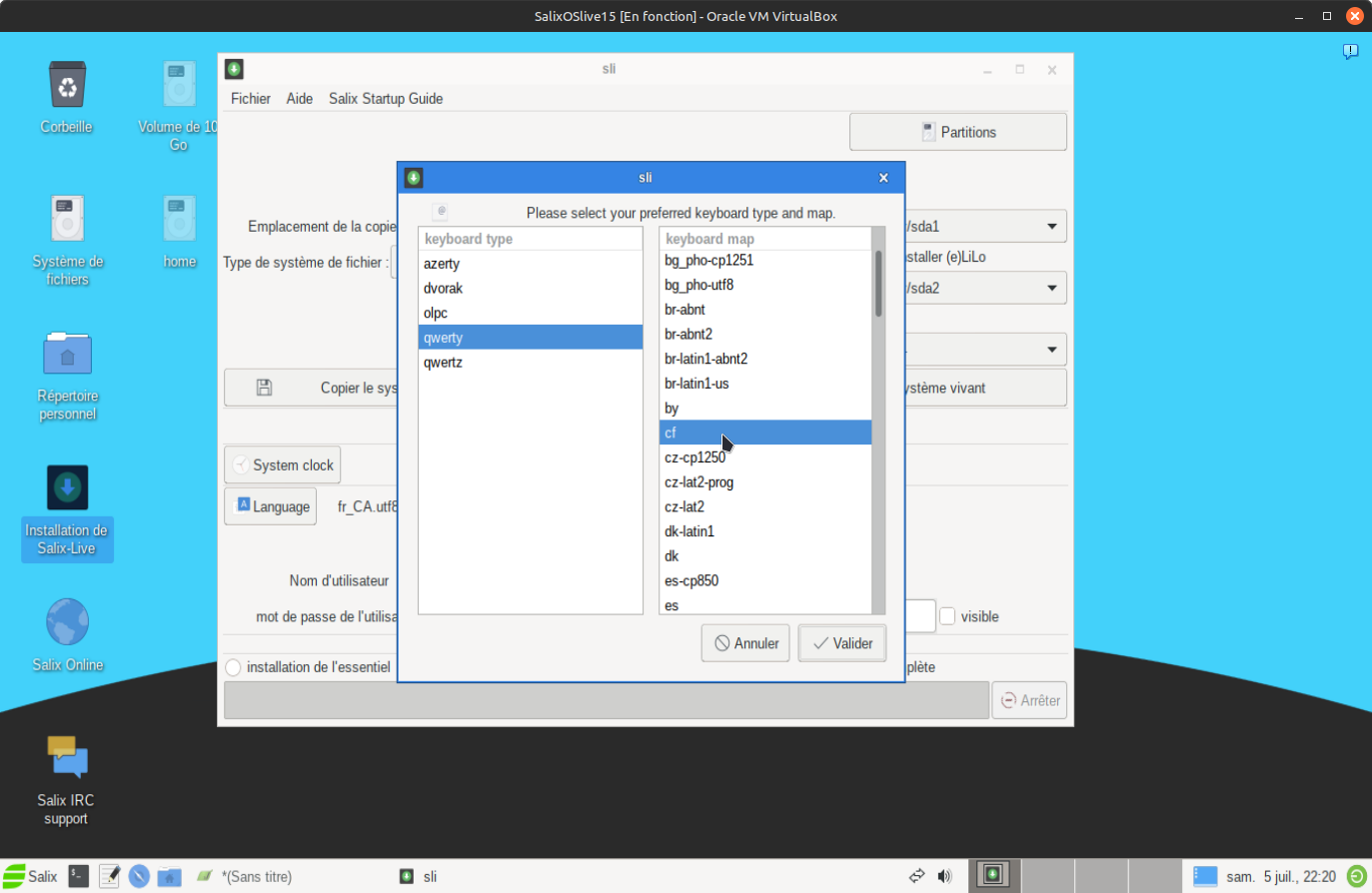
Task: Open the Partitions button
Action: click(x=957, y=132)
